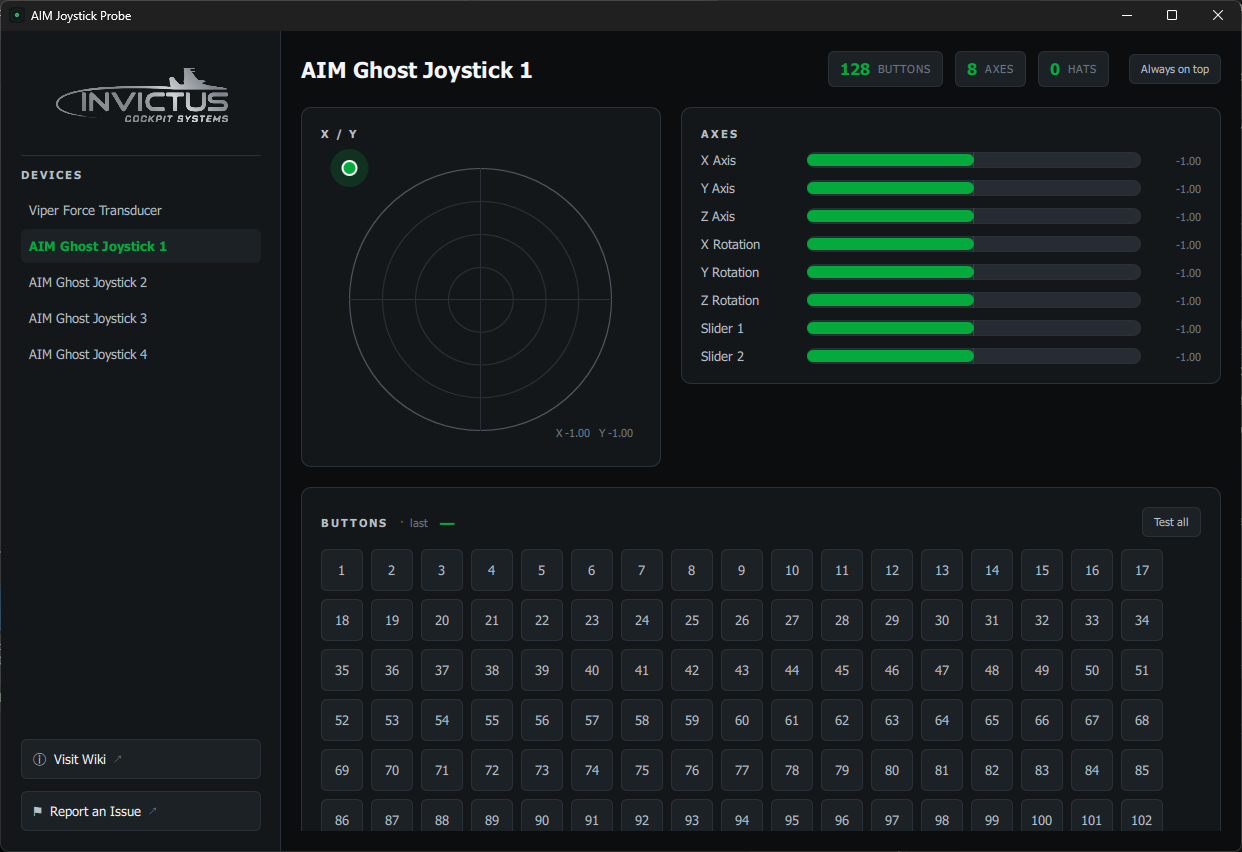Select AIM Ghost Joystick 3 device

coord(141,318)
